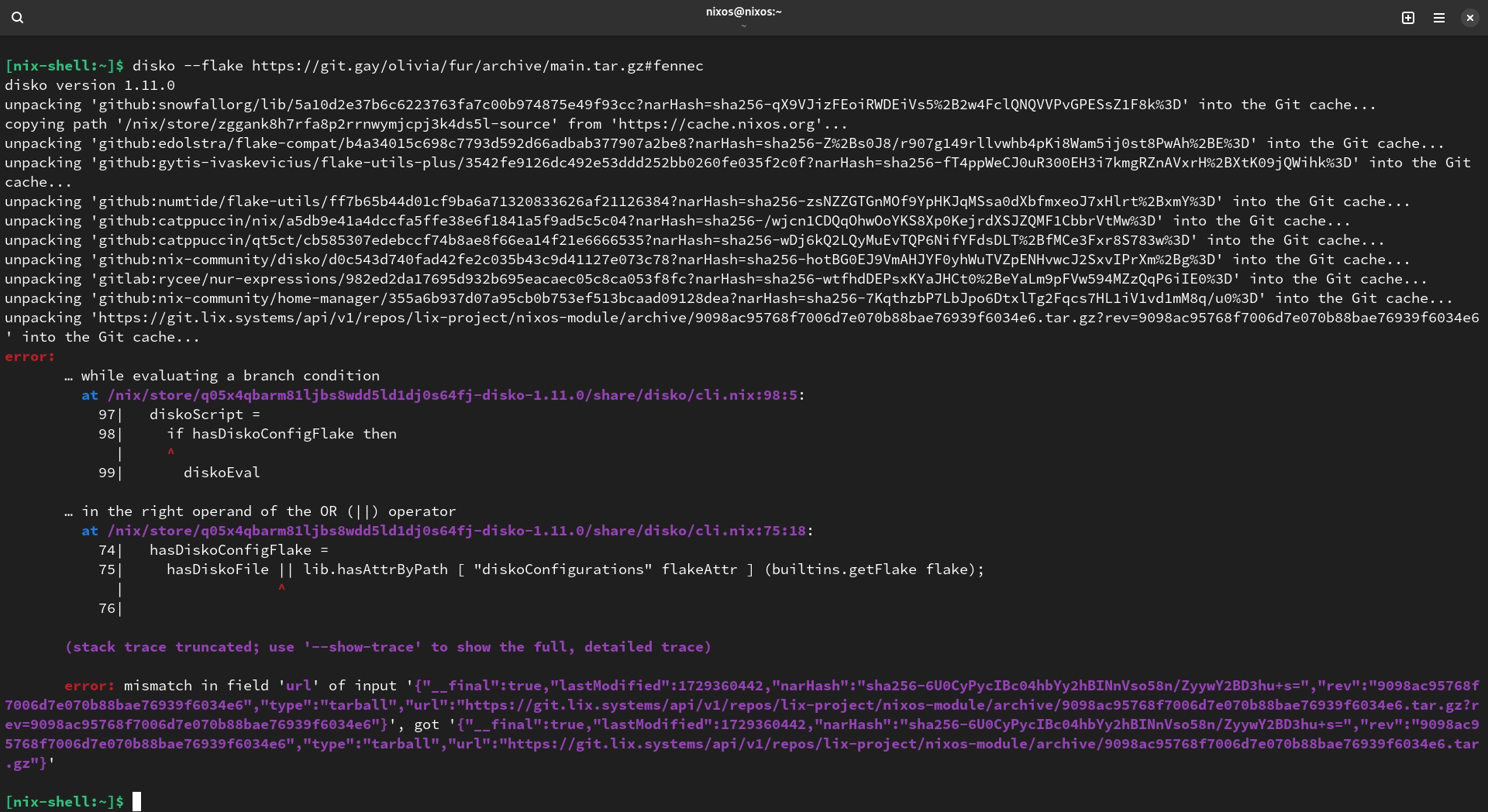Click the 'hasDiskoConfigFlake =' line 74
Image resolution: width=1488 pixels, height=812 pixels.
[239, 550]
